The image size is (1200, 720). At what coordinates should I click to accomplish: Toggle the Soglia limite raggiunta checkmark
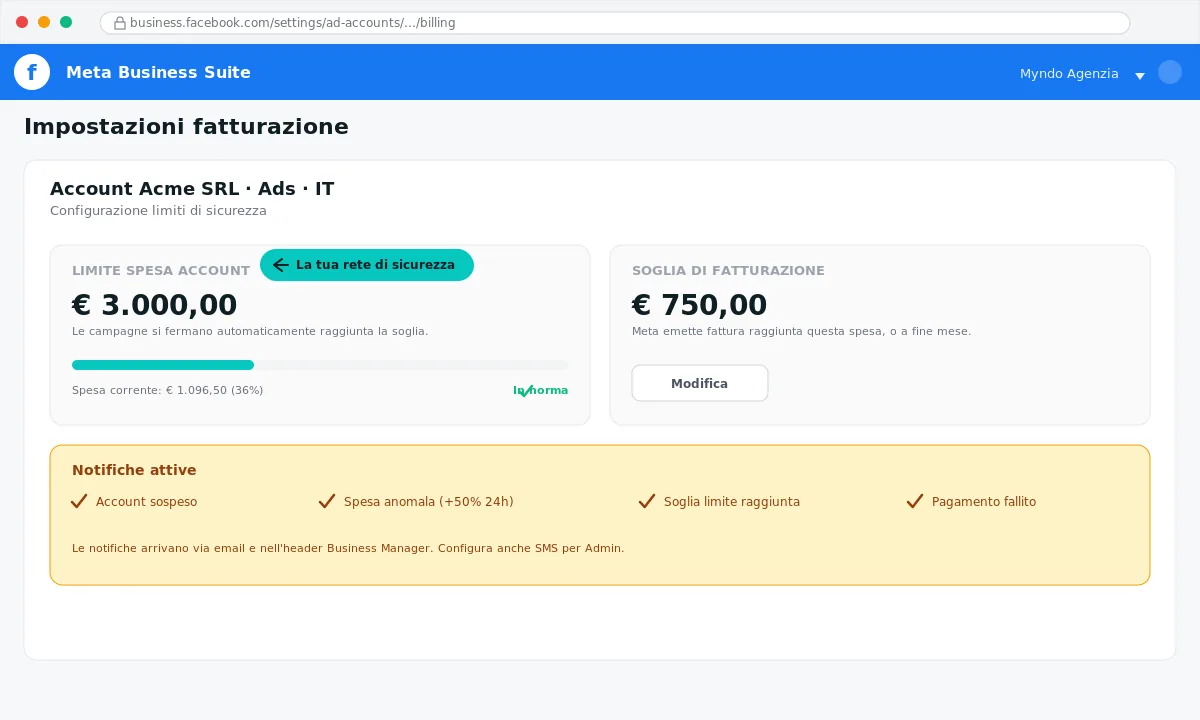point(646,501)
